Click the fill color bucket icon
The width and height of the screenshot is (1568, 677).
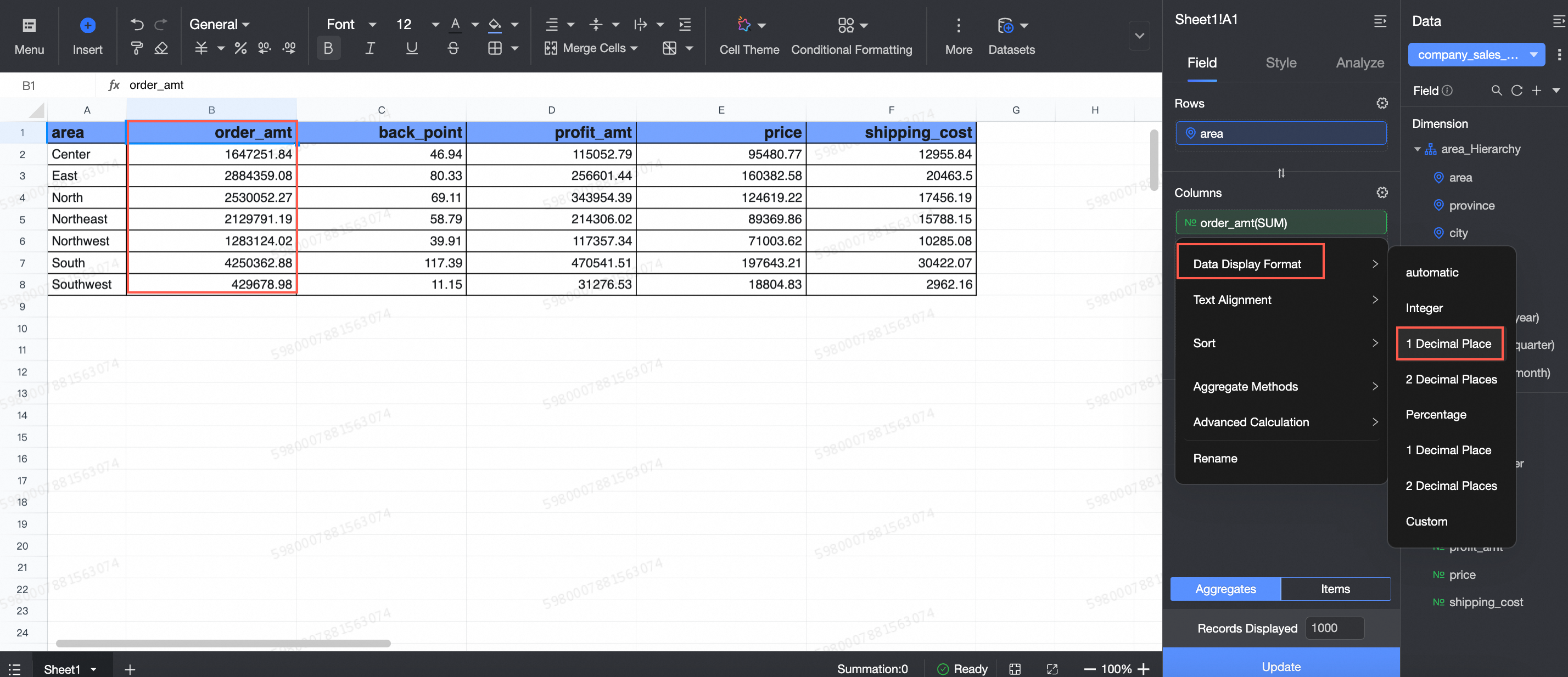[495, 24]
